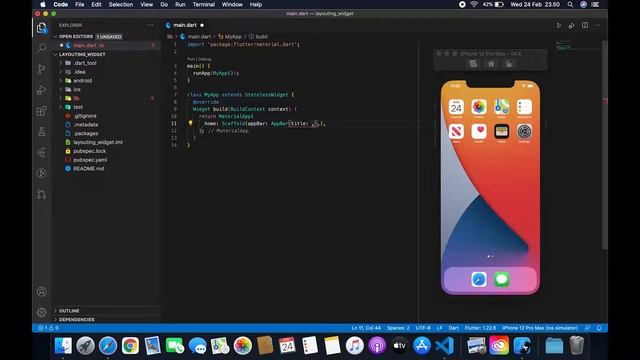
Task: Open Settings app on the iPhone simulator
Action: tap(524, 132)
